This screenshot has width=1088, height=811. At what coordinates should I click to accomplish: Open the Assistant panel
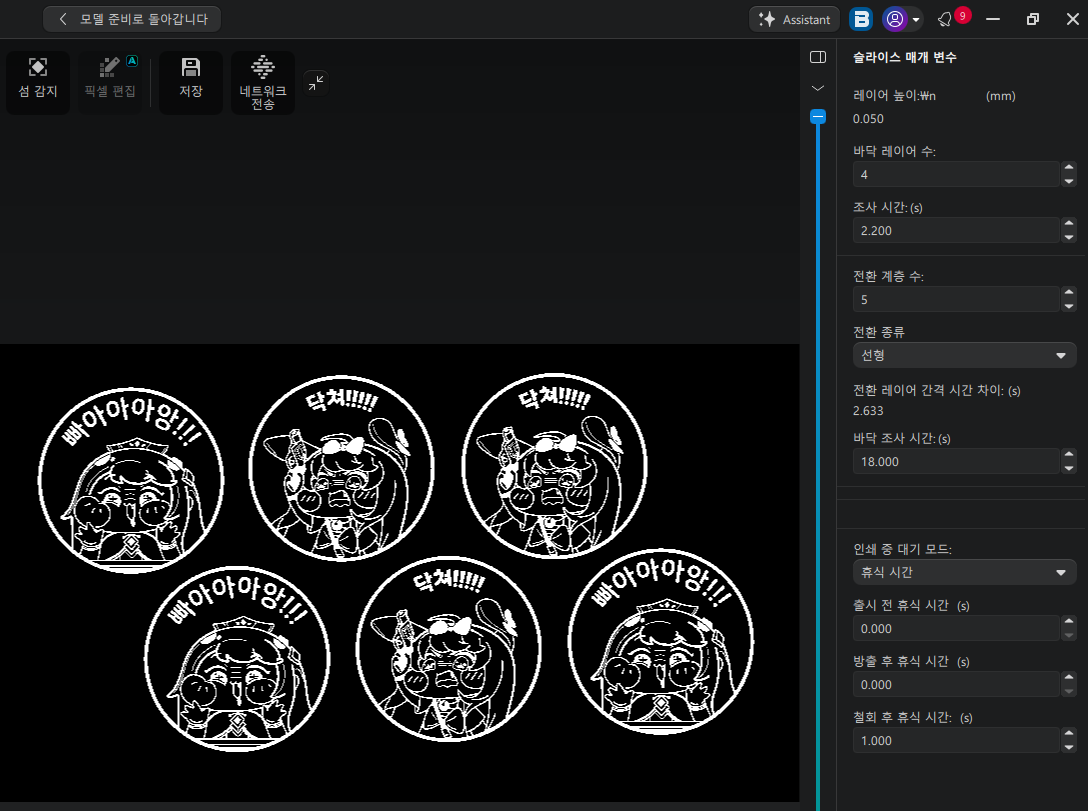794,19
